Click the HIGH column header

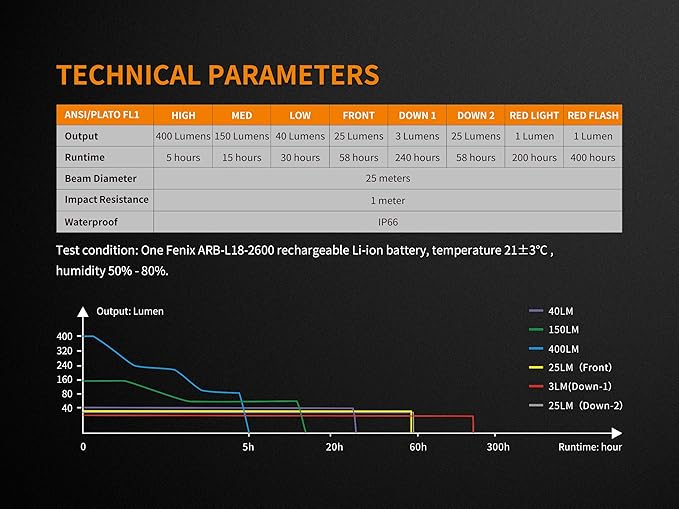pyautogui.click(x=183, y=116)
